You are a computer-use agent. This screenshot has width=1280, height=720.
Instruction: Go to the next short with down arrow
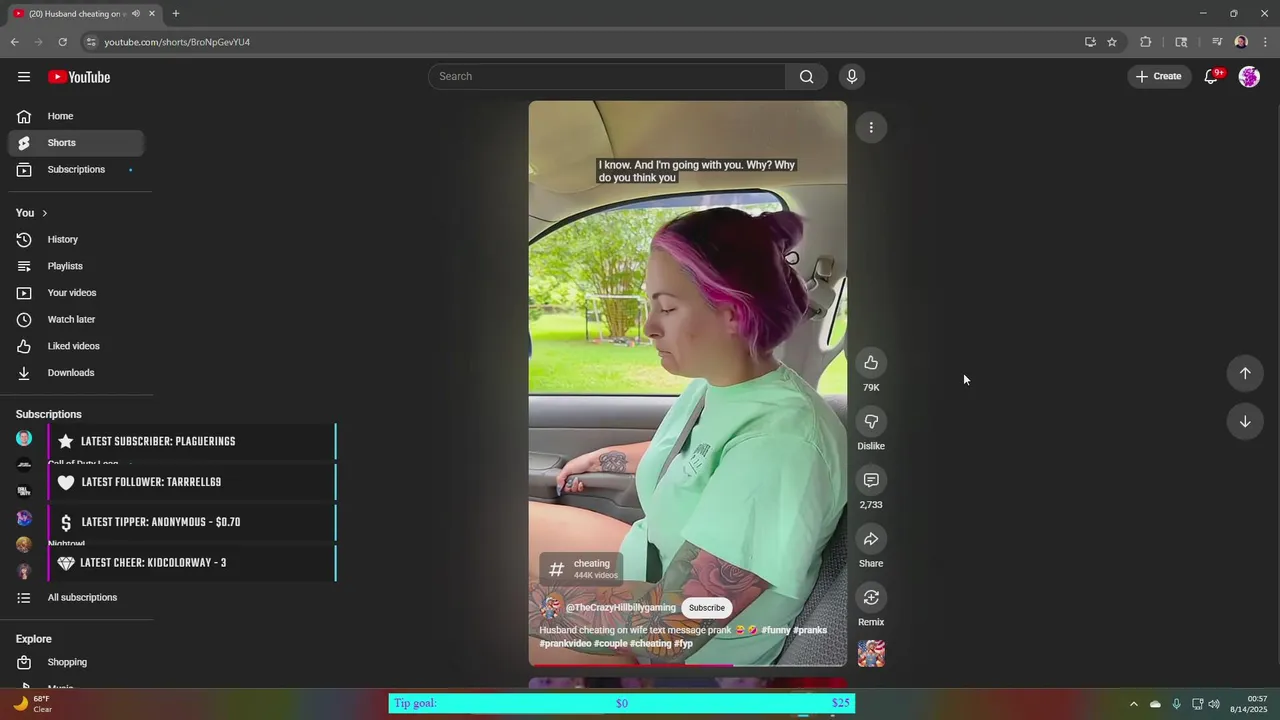coord(1245,422)
